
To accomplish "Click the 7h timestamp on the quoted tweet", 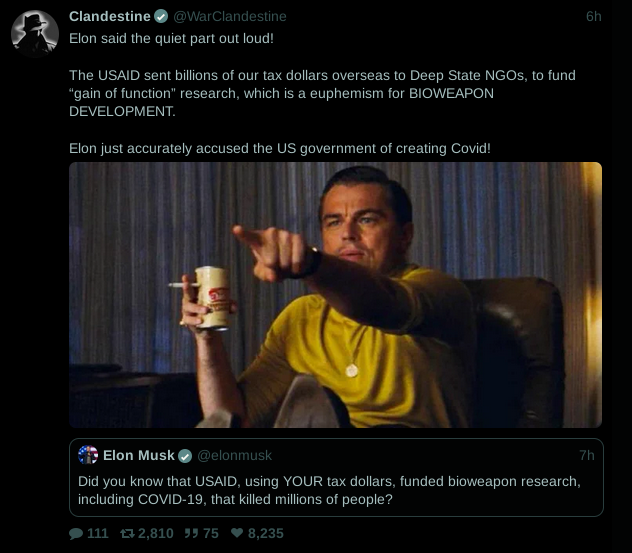I will point(586,456).
